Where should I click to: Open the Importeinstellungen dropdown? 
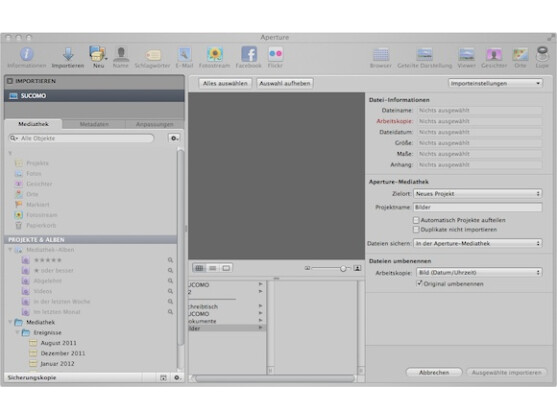pyautogui.click(x=495, y=83)
